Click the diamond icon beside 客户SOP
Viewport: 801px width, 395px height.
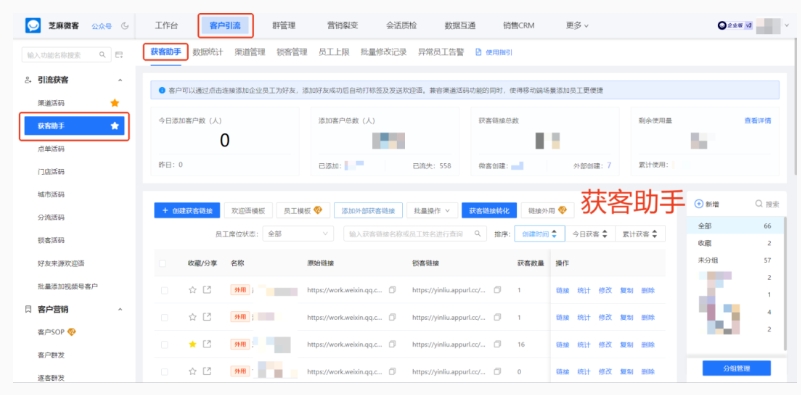(x=72, y=332)
